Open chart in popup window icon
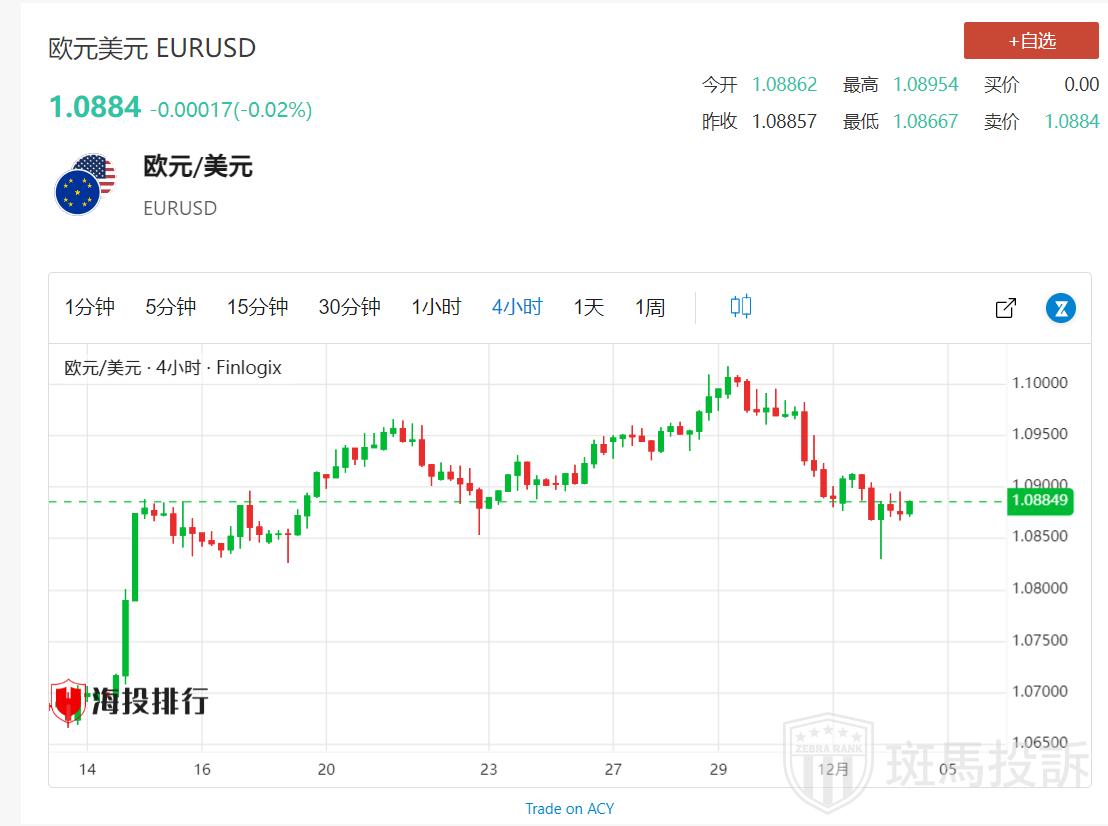 (1006, 308)
